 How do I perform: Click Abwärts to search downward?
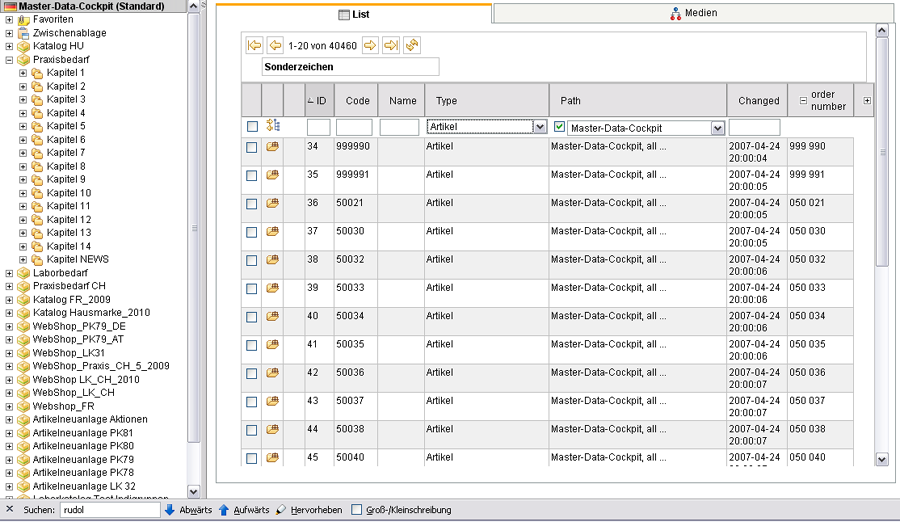[188, 510]
